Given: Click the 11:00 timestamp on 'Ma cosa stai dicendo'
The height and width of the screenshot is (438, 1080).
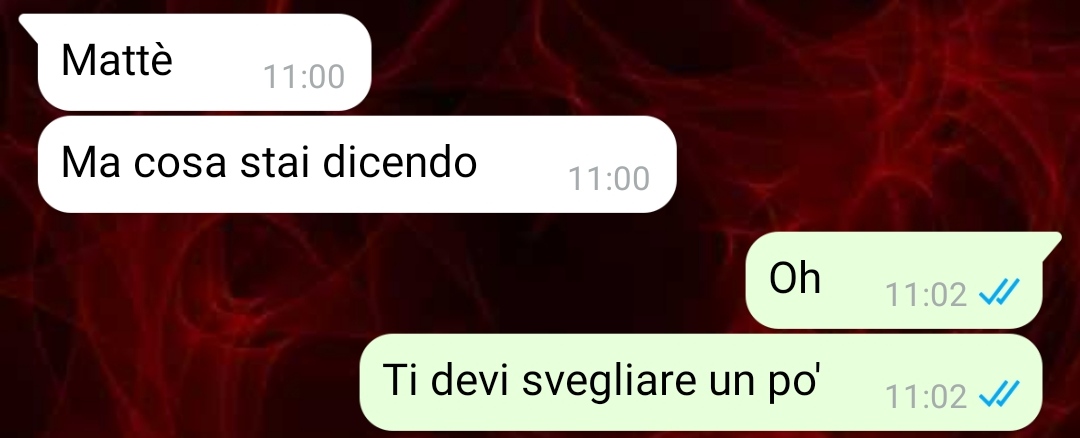Looking at the screenshot, I should [609, 179].
